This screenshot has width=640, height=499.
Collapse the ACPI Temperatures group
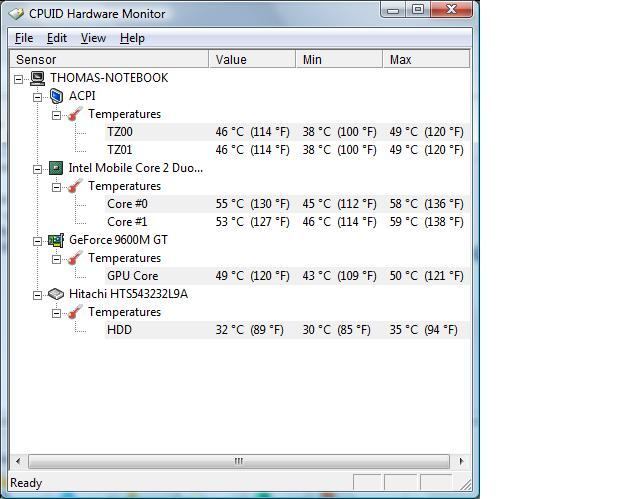56,115
